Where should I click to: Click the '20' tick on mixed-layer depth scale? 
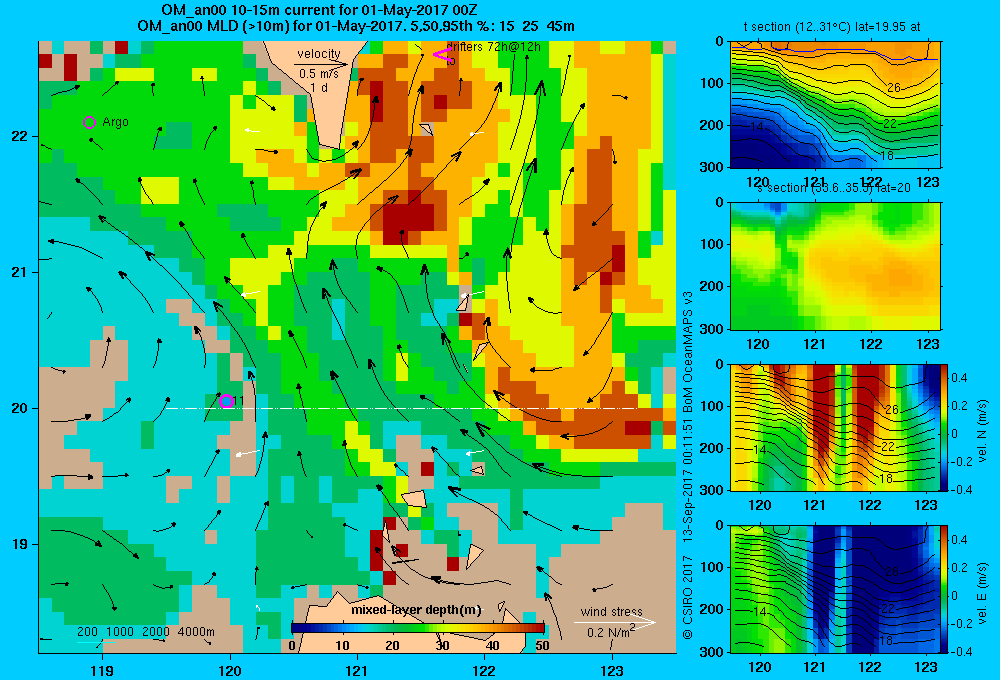pos(392,646)
